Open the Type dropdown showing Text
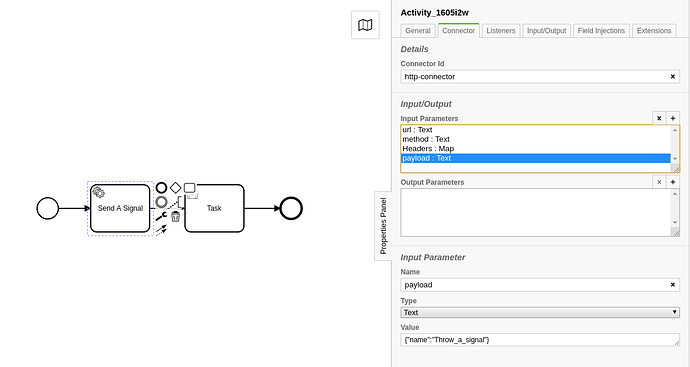The width and height of the screenshot is (690, 367). pyautogui.click(x=540, y=312)
